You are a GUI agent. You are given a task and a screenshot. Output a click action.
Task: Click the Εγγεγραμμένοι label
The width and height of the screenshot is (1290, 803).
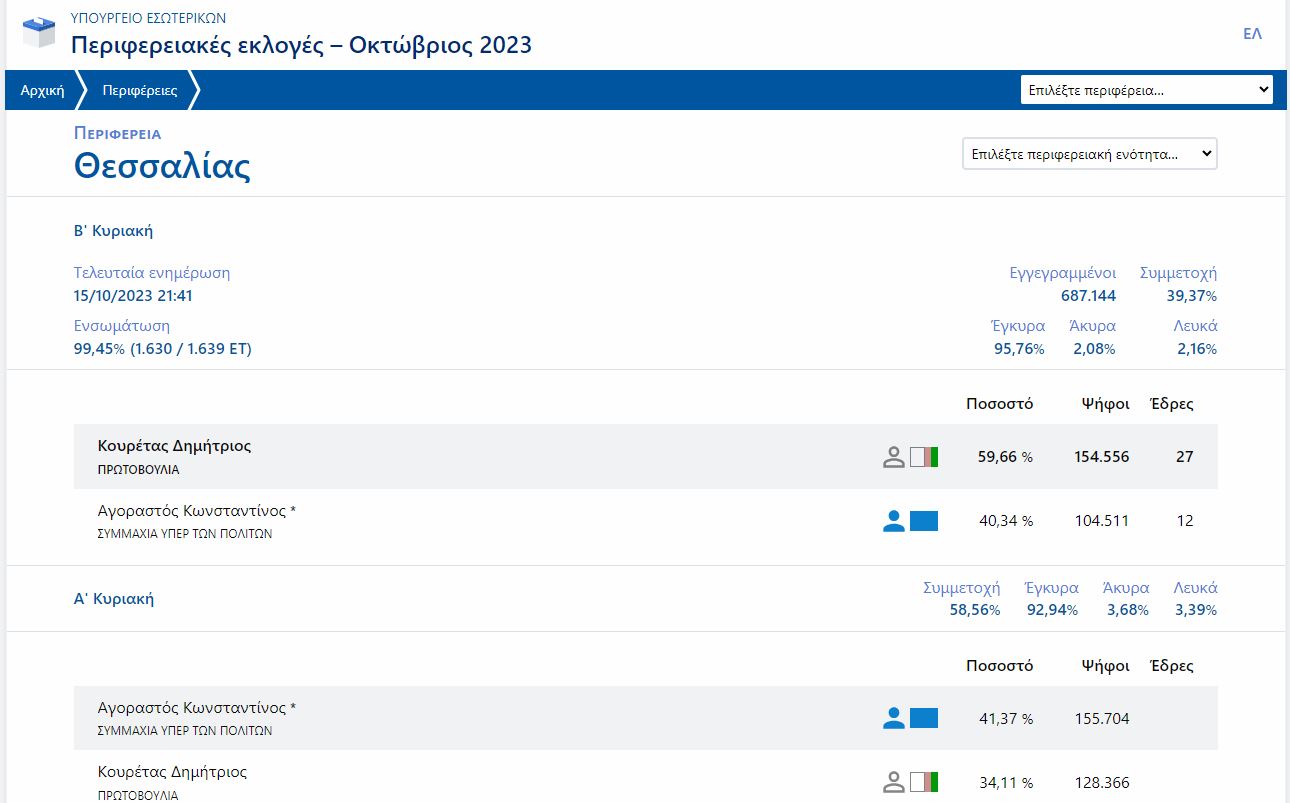1063,273
